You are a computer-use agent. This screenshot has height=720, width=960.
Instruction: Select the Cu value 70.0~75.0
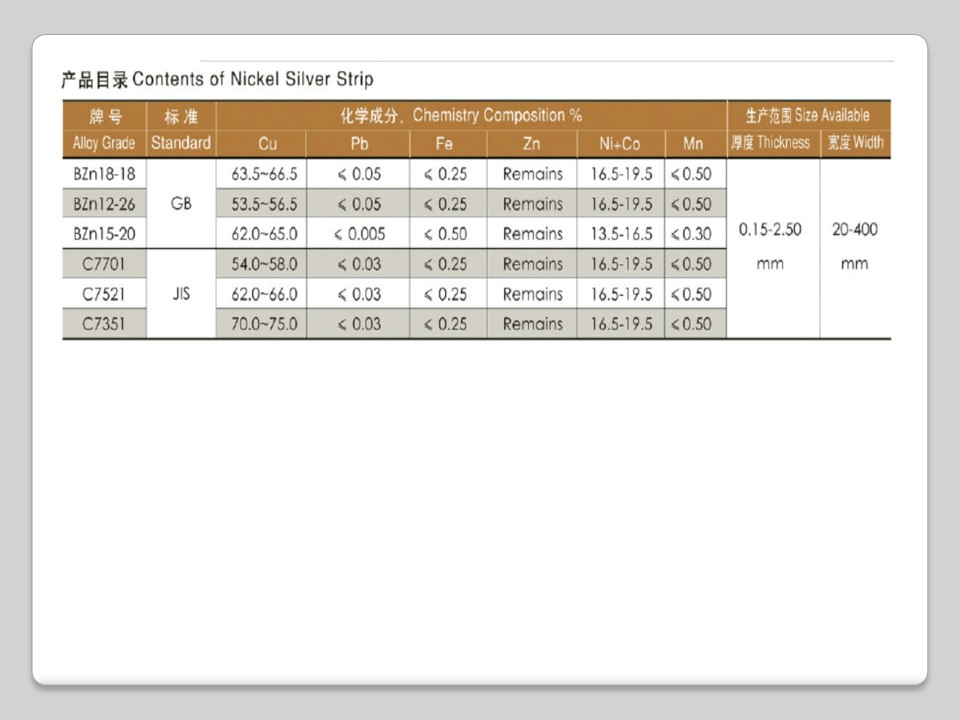[x=264, y=324]
